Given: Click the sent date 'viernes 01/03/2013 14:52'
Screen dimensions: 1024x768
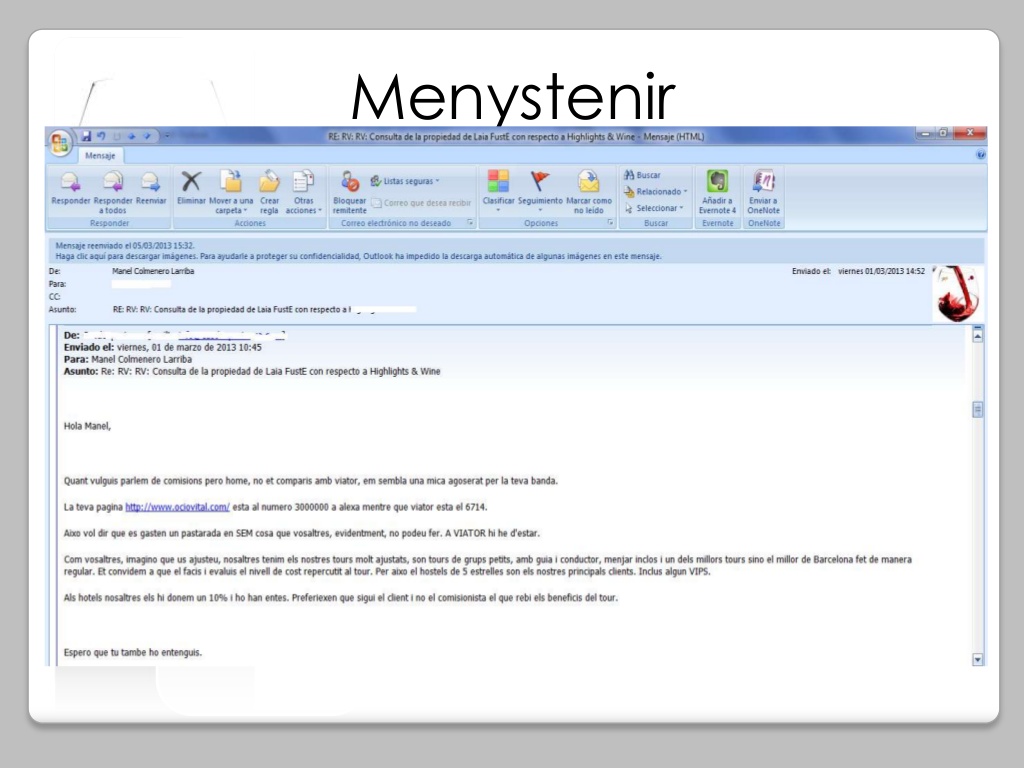Looking at the screenshot, I should [x=881, y=271].
